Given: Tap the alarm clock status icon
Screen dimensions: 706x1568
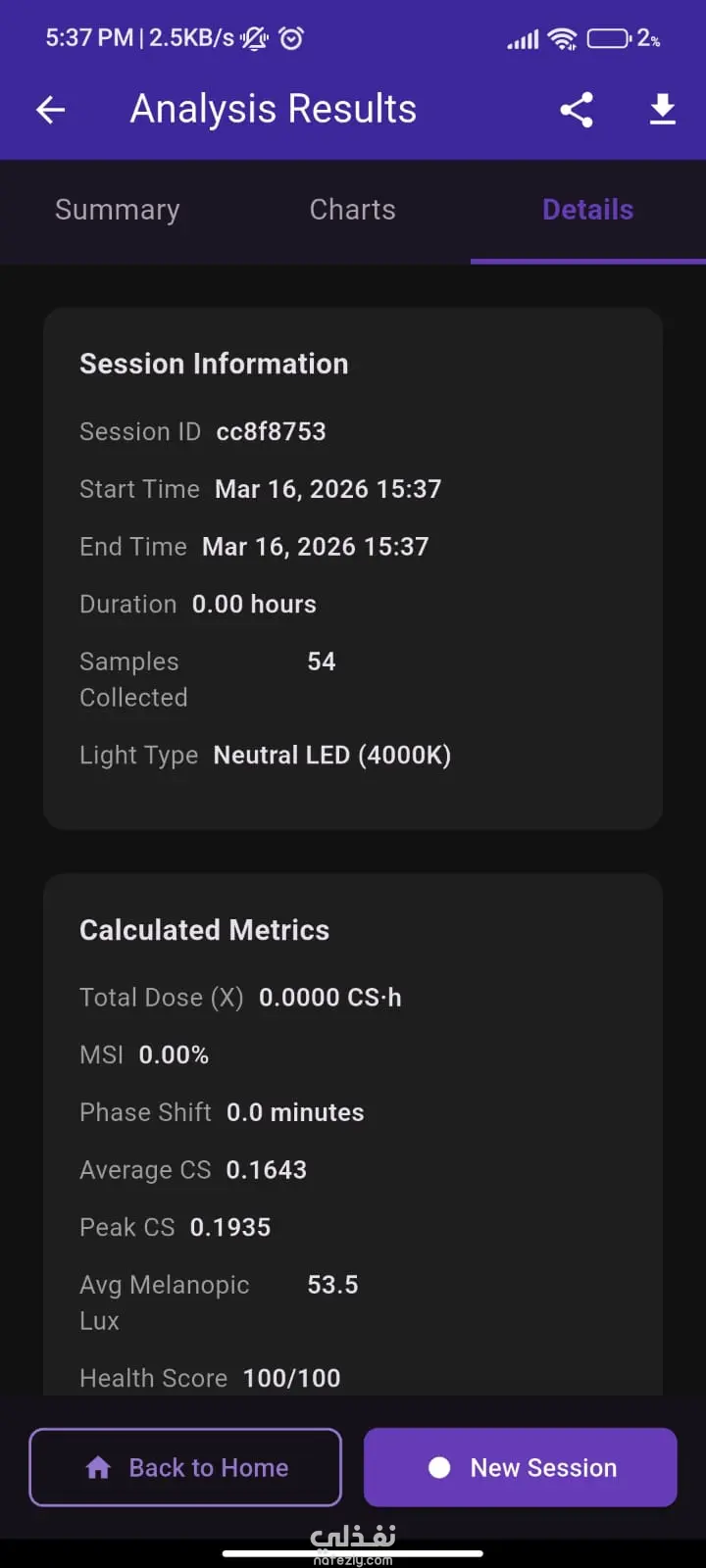Looking at the screenshot, I should (291, 38).
